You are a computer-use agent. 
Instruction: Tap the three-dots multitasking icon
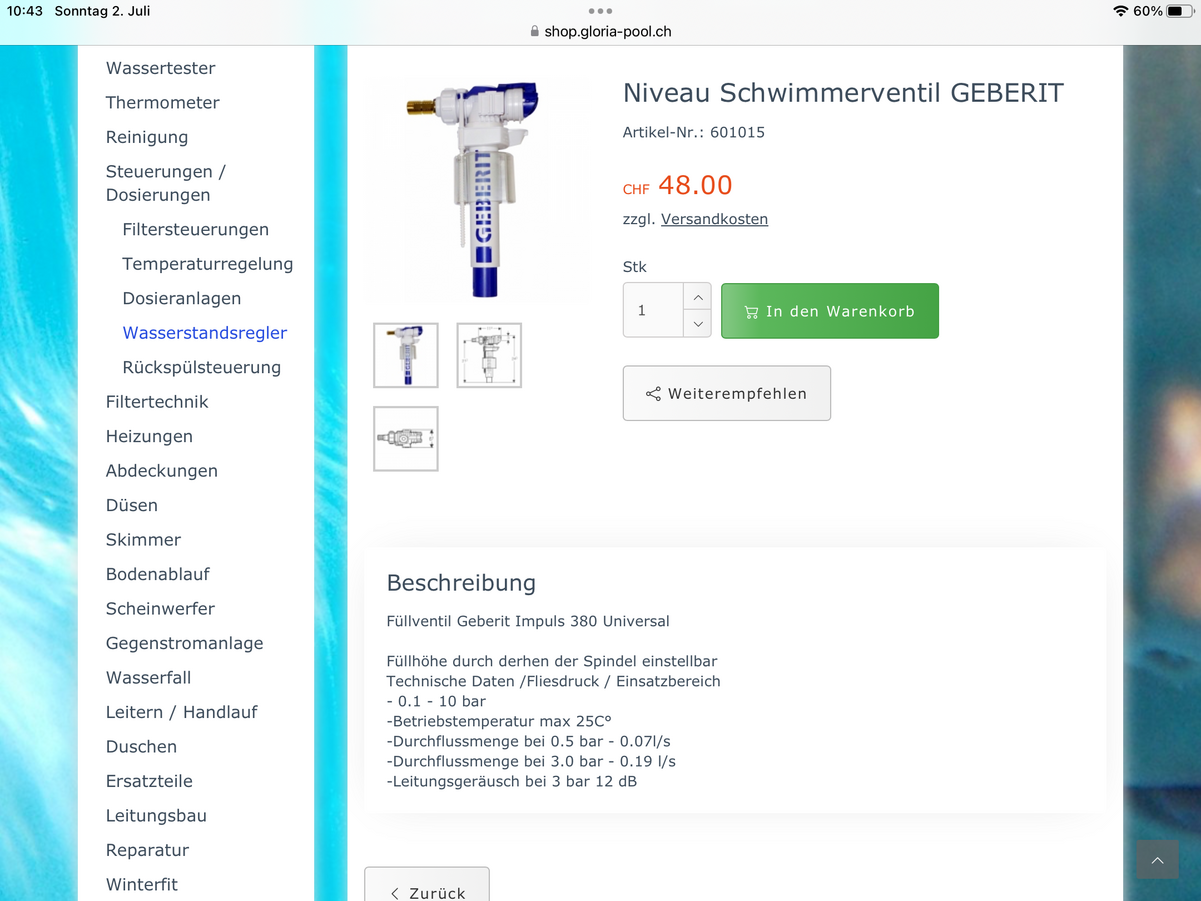[x=600, y=11]
